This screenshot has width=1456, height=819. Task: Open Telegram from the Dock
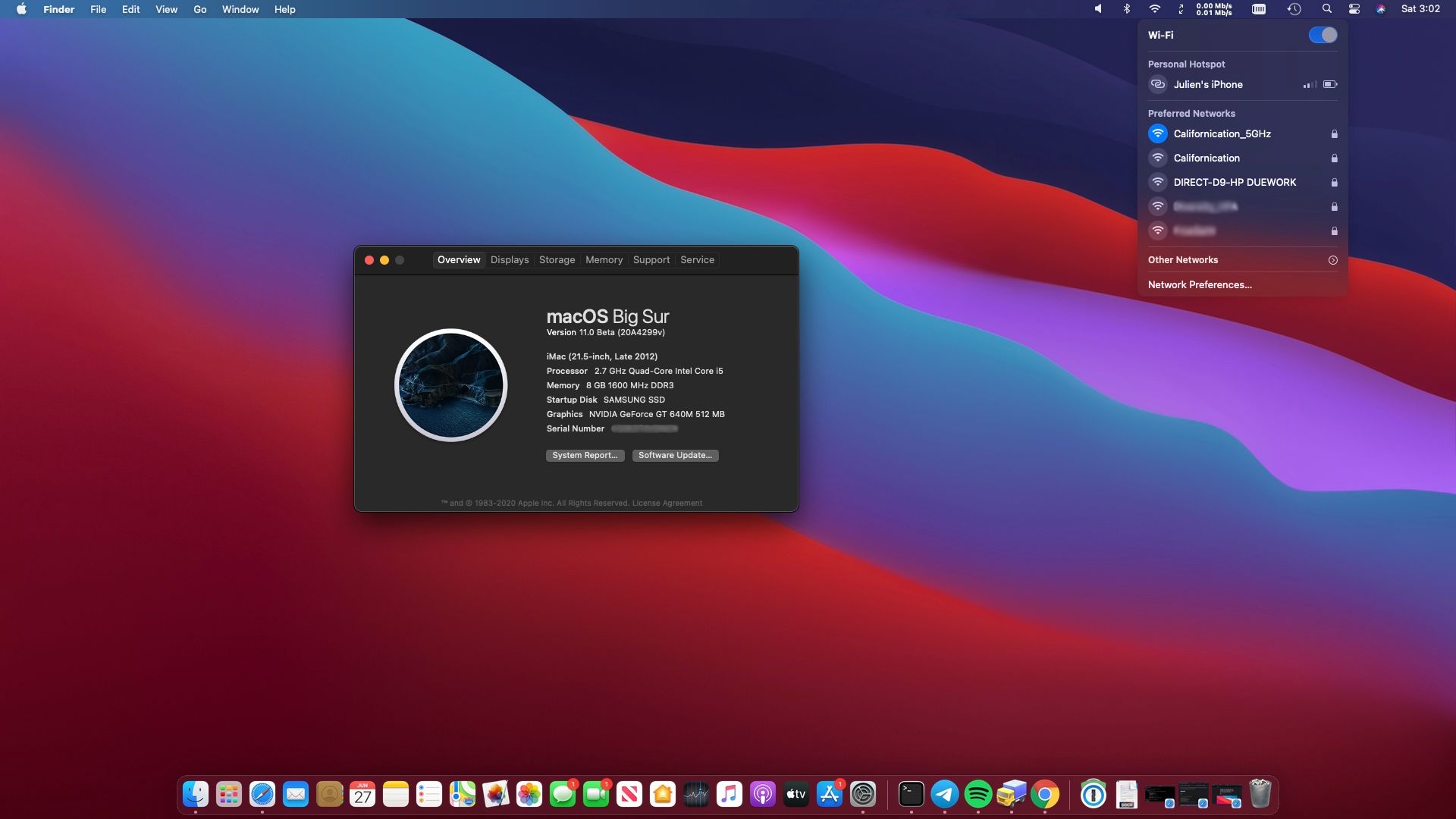point(942,794)
